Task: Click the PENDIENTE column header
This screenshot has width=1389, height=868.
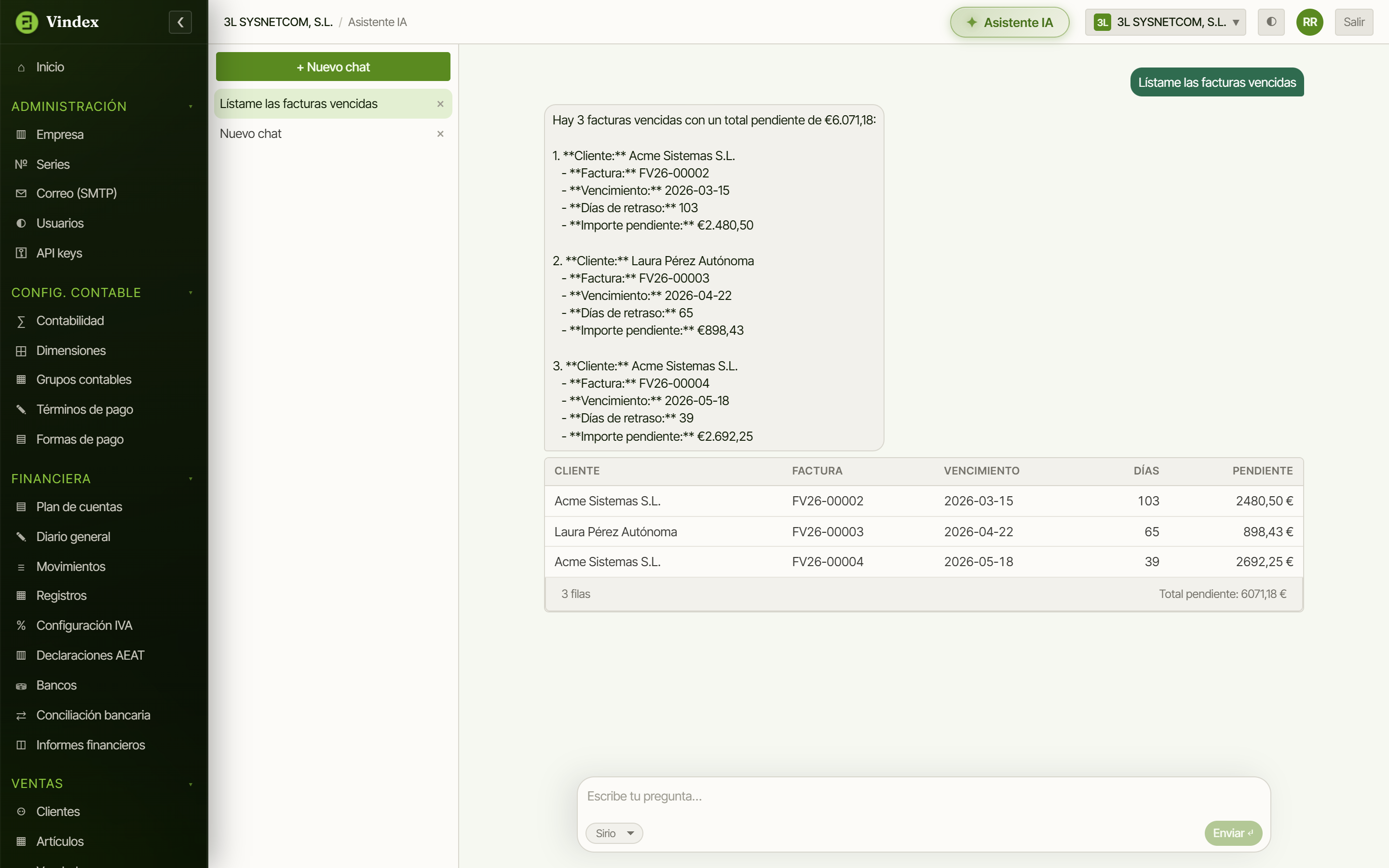Action: tap(1263, 471)
